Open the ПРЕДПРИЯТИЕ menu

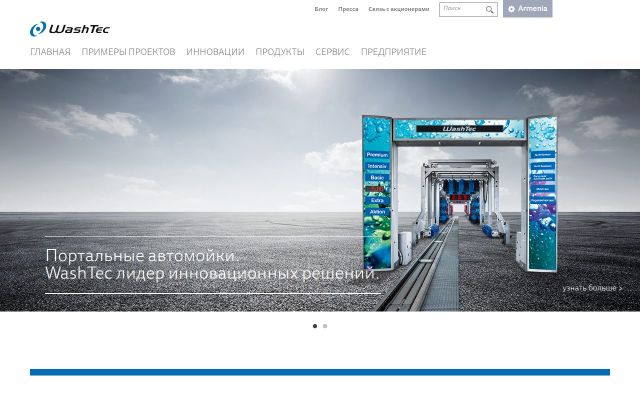(x=393, y=52)
